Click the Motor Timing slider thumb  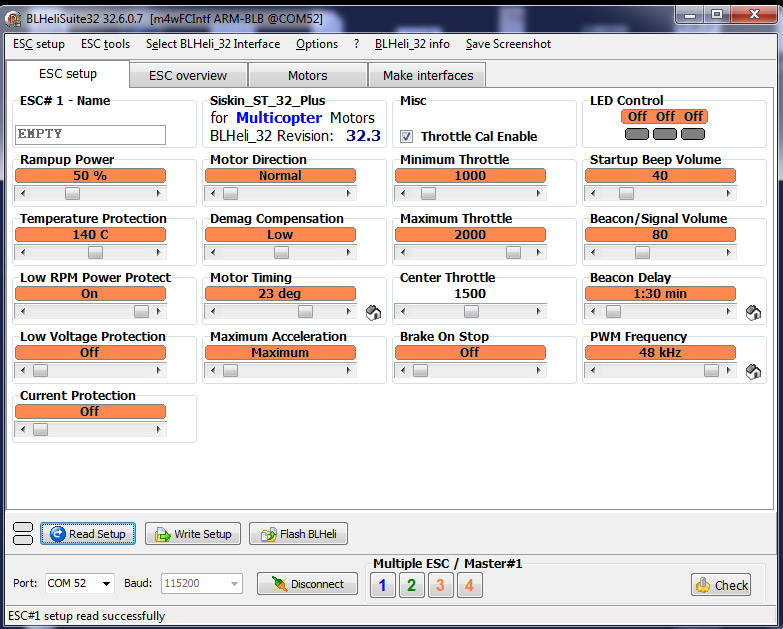[x=305, y=311]
